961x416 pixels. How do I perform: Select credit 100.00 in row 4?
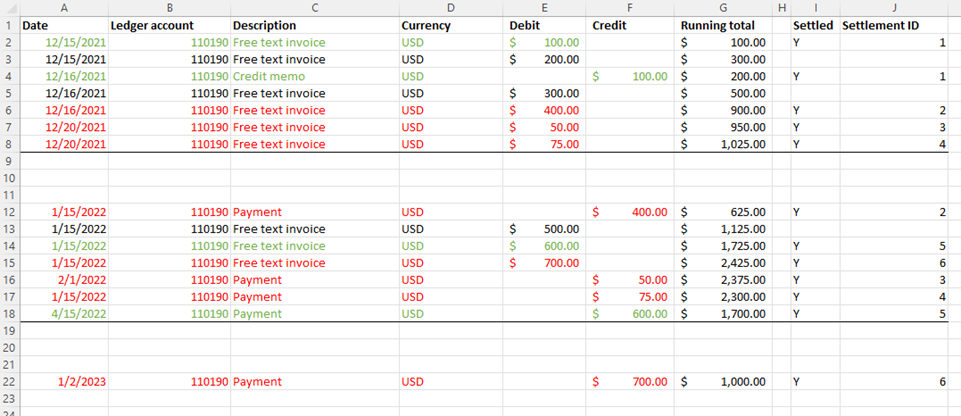pos(630,77)
